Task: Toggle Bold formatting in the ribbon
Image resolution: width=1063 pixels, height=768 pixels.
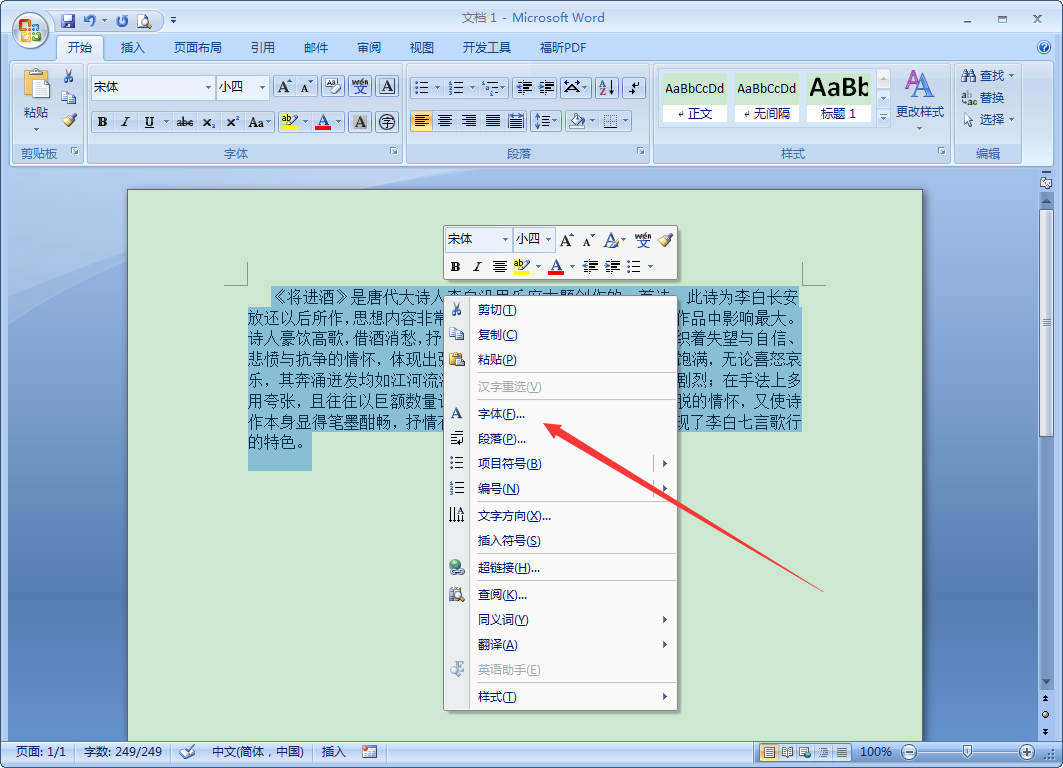Action: 101,121
